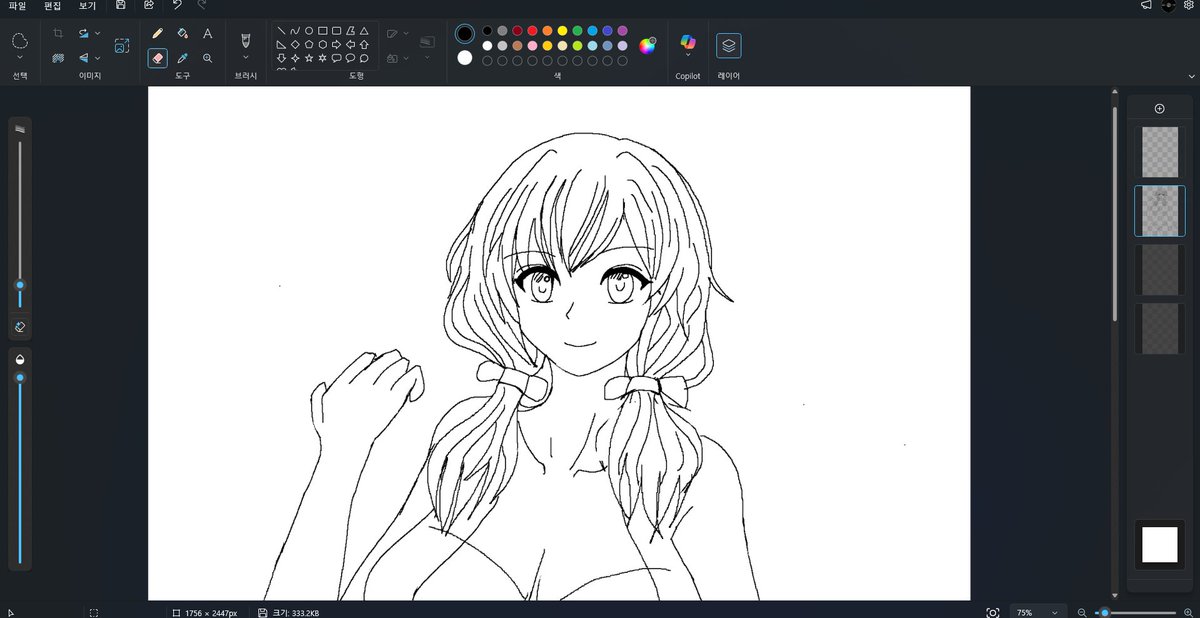Click the Share icon in title bar
The width and height of the screenshot is (1200, 618).
(x=148, y=5)
